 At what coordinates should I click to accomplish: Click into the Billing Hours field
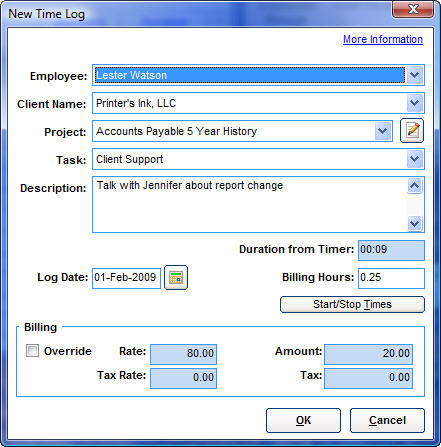(391, 278)
